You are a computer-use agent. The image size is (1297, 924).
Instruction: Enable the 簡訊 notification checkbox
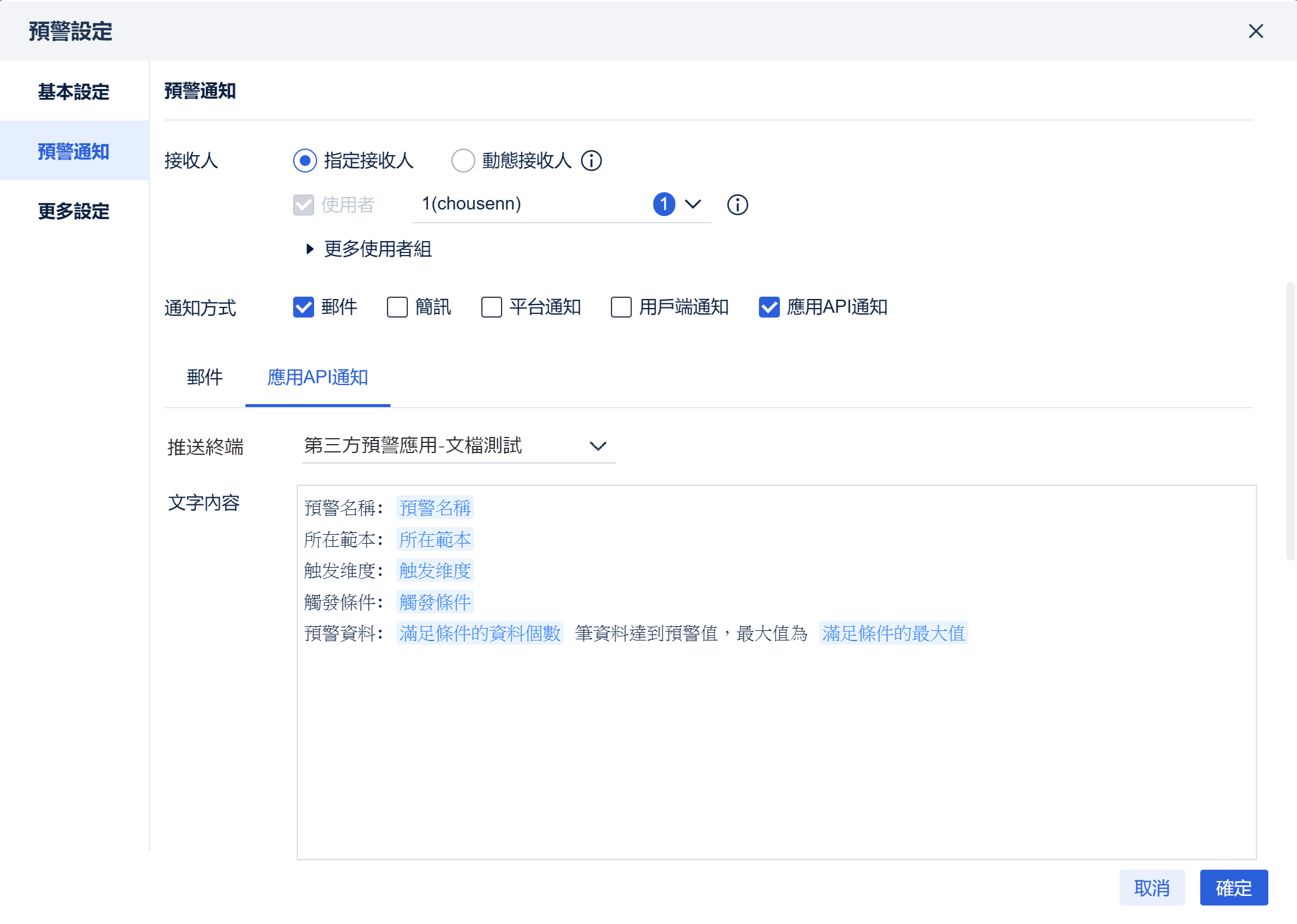[x=397, y=307]
